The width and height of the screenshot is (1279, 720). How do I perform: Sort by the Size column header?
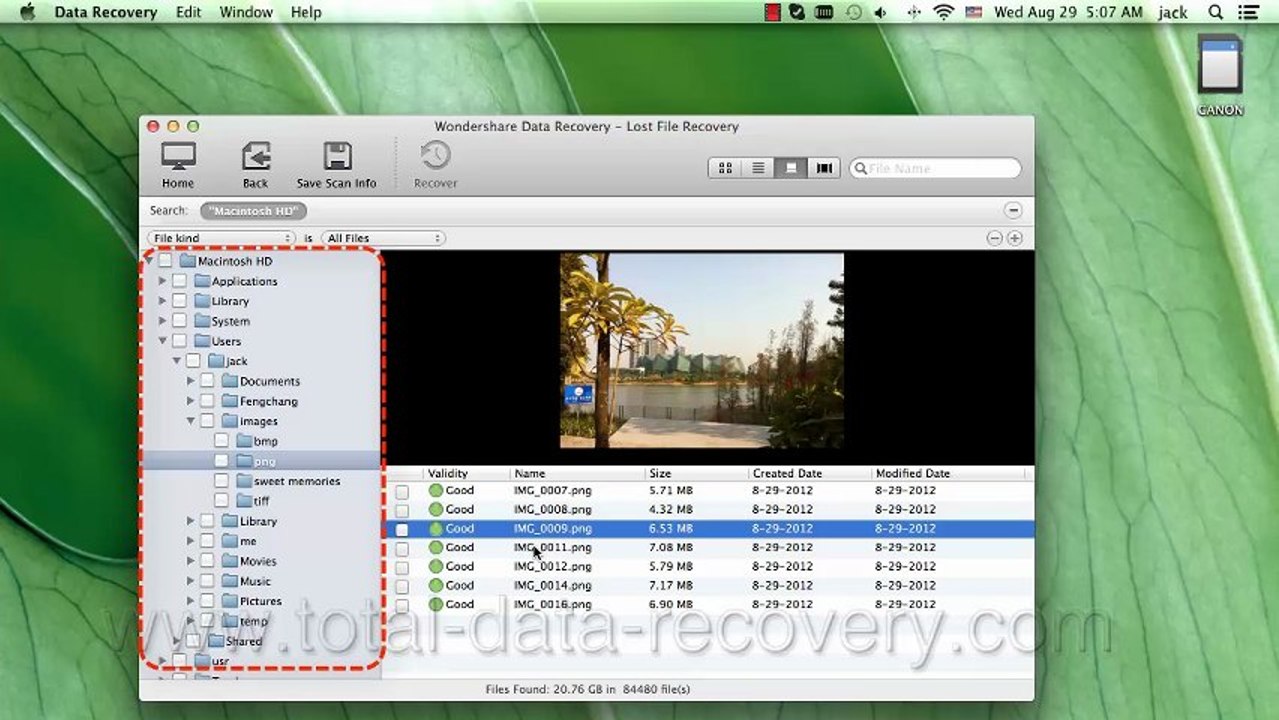pyautogui.click(x=697, y=473)
